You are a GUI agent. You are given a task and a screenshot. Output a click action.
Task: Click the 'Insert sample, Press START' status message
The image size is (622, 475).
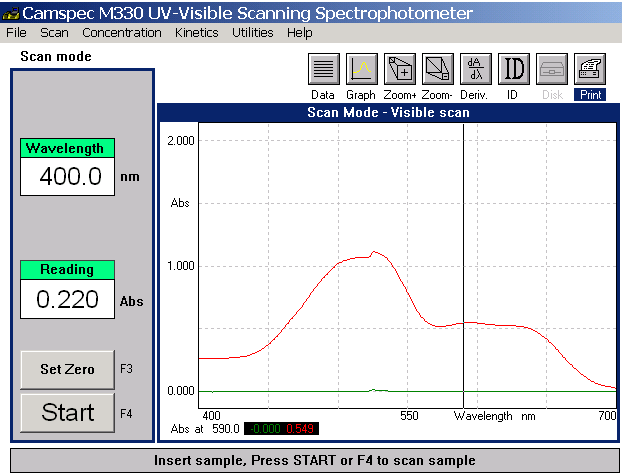click(x=315, y=460)
